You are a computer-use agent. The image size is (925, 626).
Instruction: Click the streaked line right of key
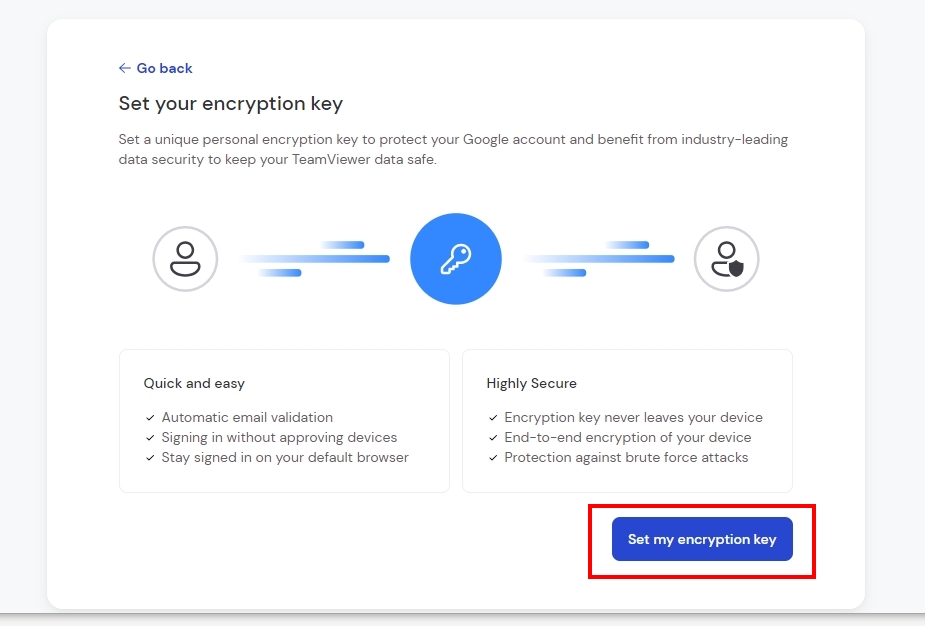[x=599, y=259]
